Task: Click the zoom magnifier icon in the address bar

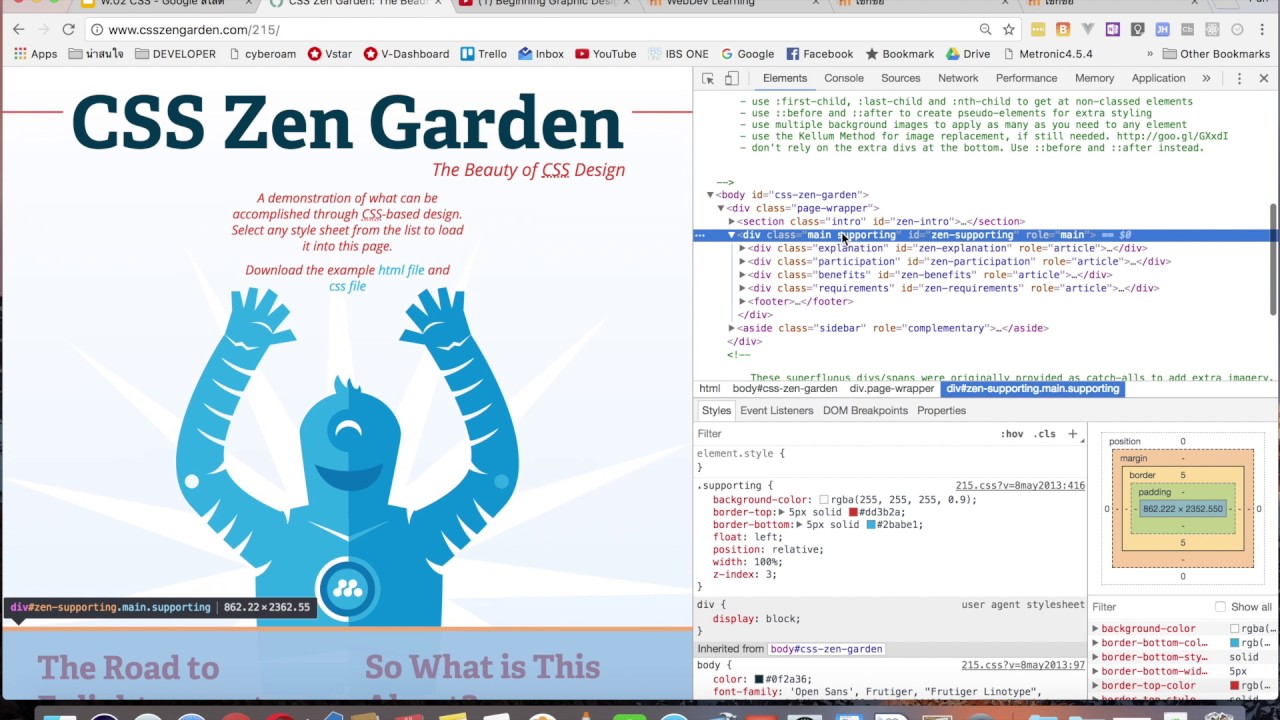Action: [x=986, y=29]
